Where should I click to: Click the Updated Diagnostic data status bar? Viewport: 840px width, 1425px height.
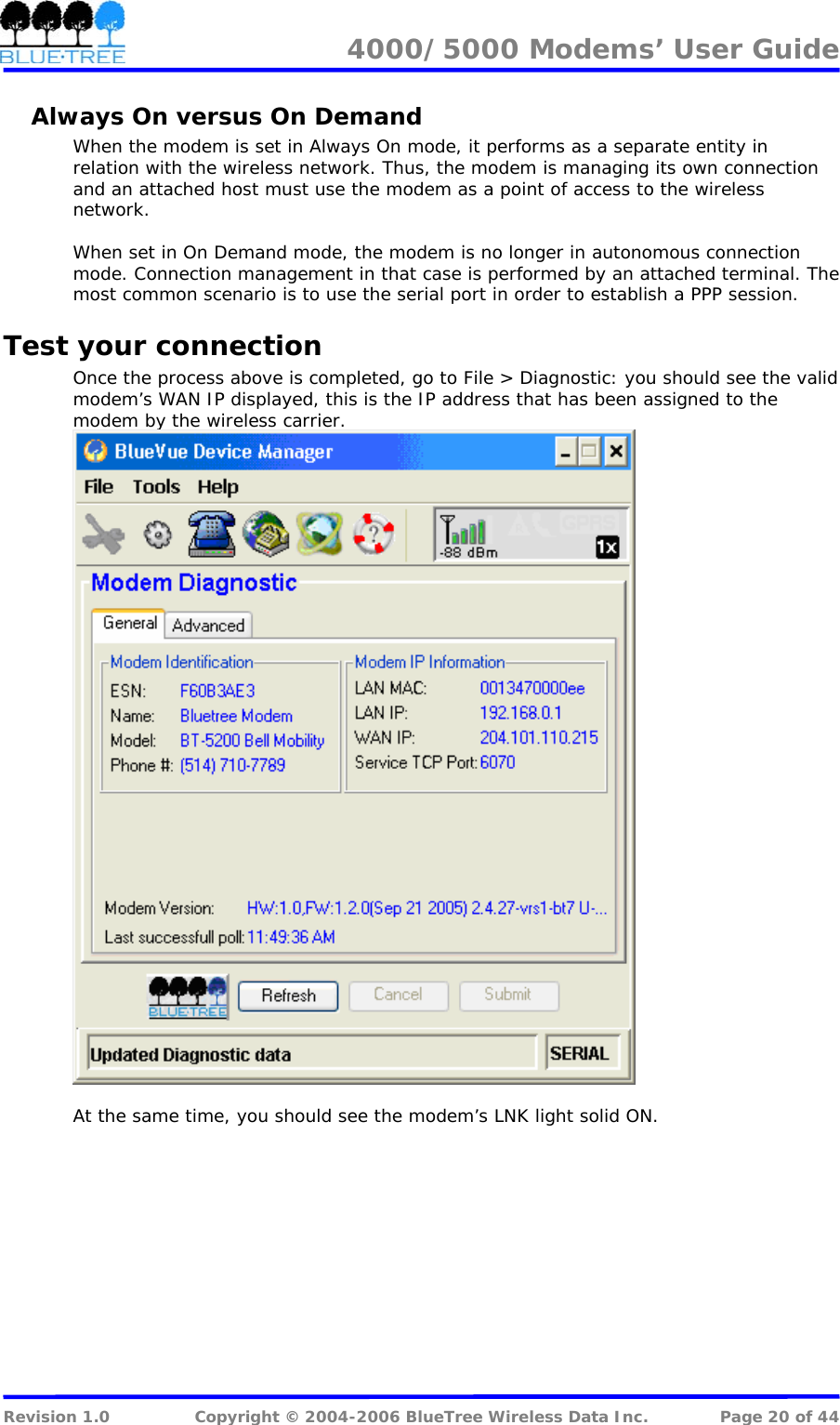tap(311, 1053)
